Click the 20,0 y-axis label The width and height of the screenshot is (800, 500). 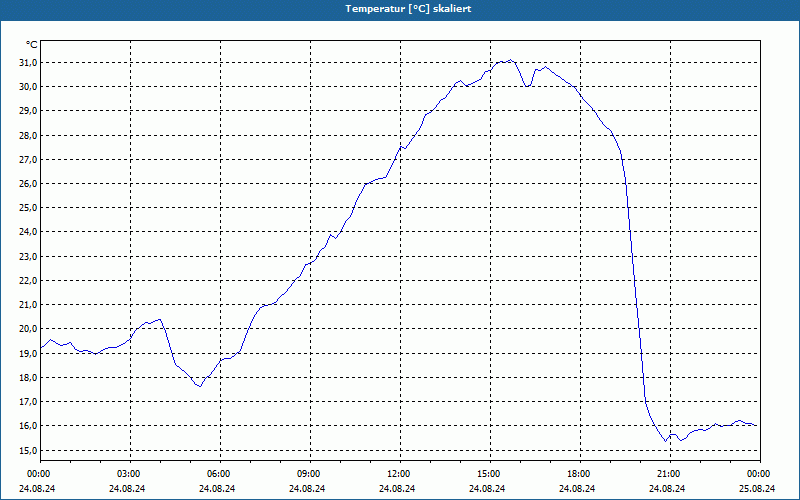(x=28, y=329)
